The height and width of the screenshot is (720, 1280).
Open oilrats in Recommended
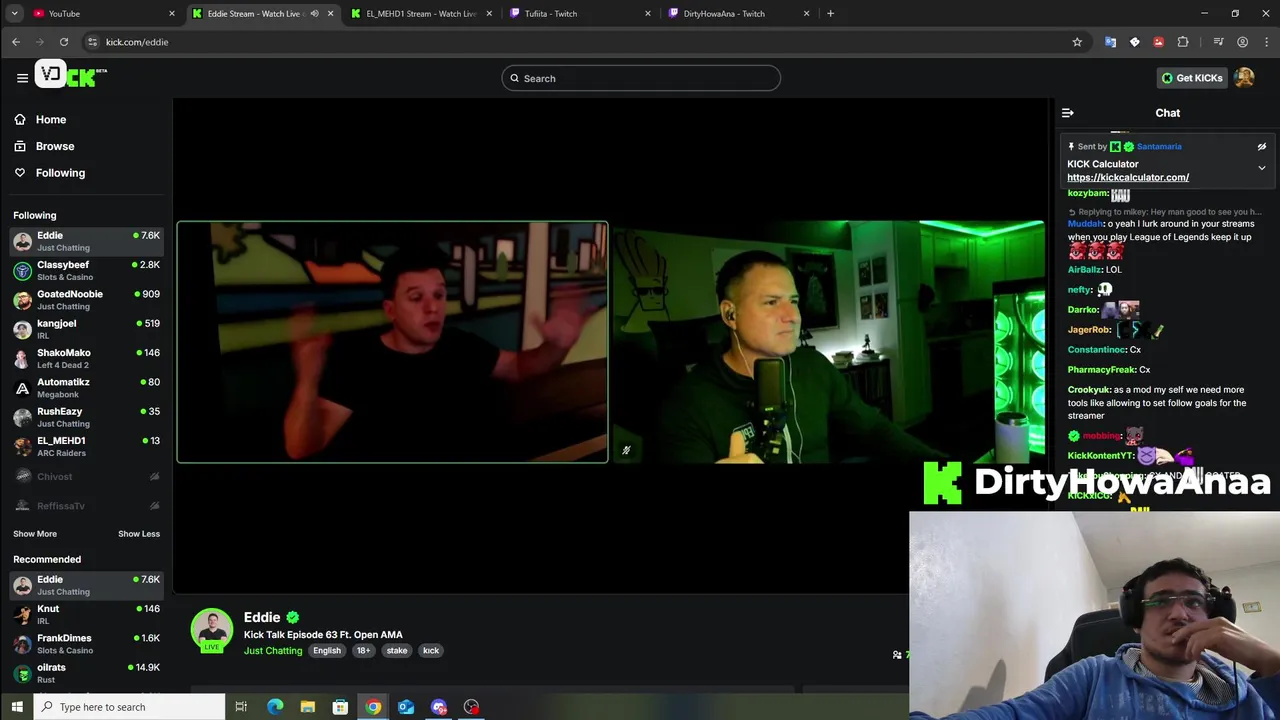(x=87, y=673)
